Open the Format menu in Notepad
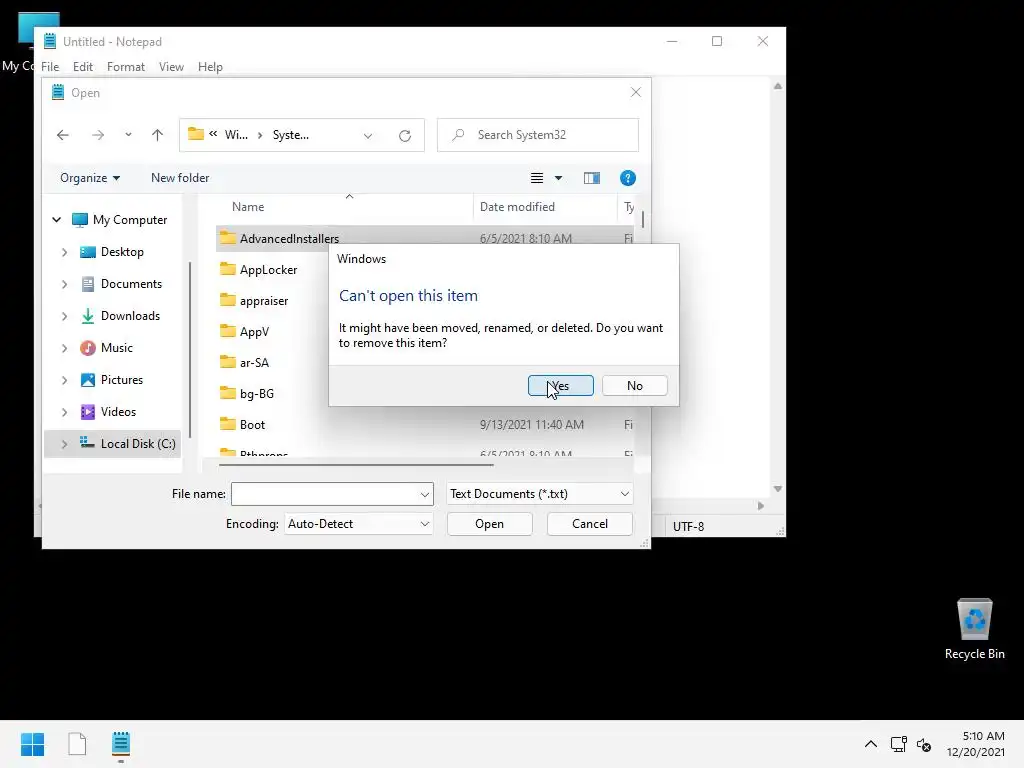 point(125,67)
